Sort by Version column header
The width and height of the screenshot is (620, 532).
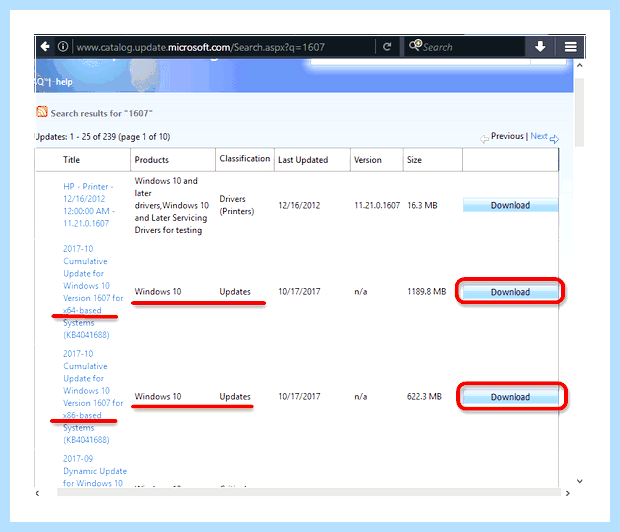coord(368,160)
